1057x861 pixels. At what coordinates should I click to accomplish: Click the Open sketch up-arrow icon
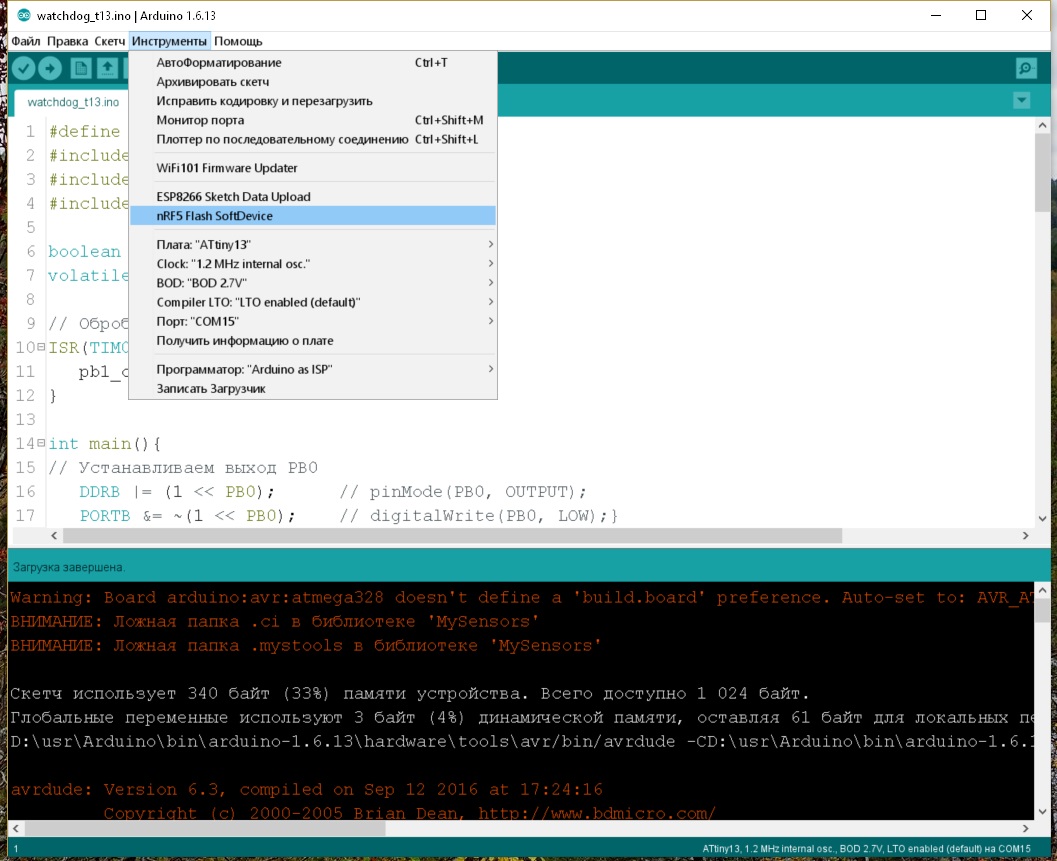pyautogui.click(x=107, y=68)
